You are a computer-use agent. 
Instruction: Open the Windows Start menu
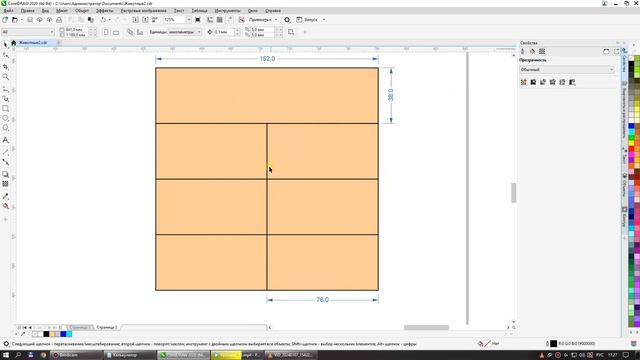(6, 355)
